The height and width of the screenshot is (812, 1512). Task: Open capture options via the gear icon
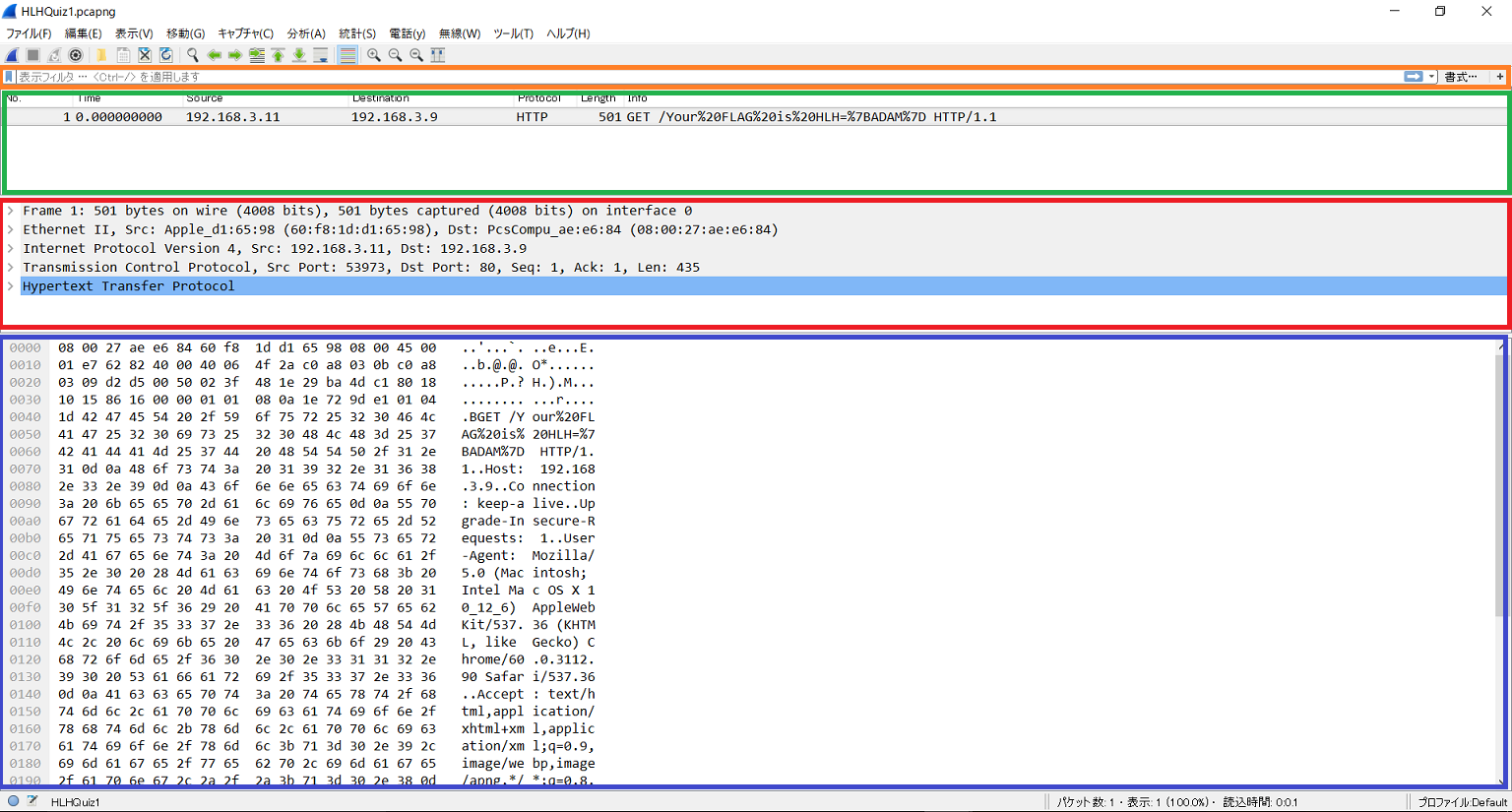tap(76, 55)
